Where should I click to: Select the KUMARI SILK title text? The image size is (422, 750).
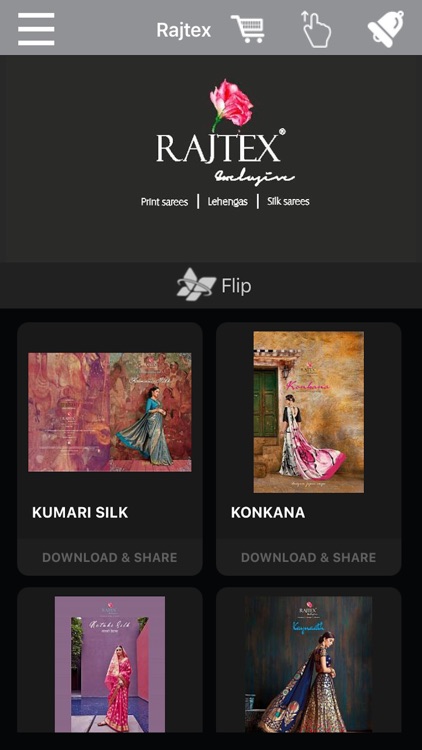[x=80, y=513]
